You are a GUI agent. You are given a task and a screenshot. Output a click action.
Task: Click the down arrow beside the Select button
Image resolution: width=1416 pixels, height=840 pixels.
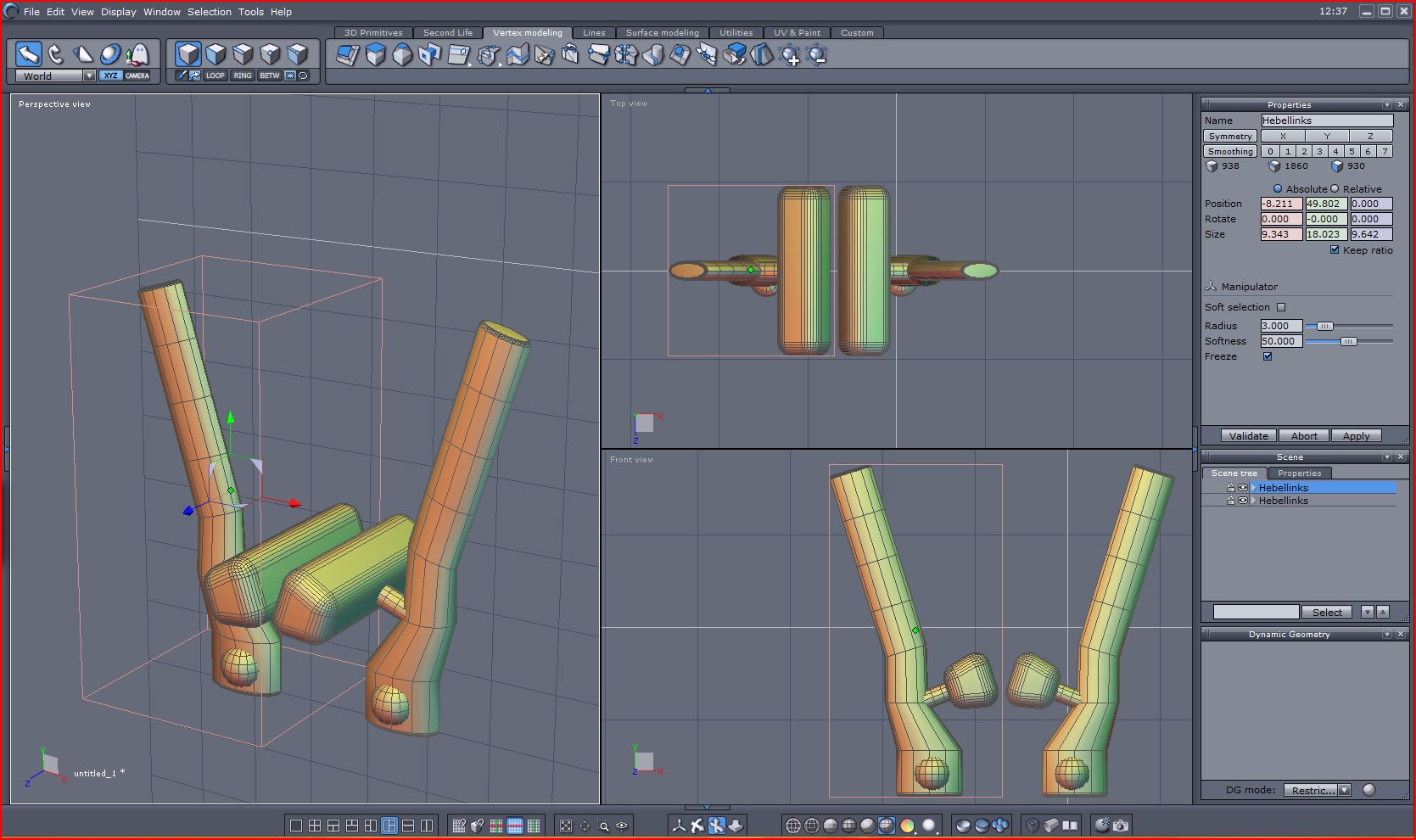tap(1368, 612)
